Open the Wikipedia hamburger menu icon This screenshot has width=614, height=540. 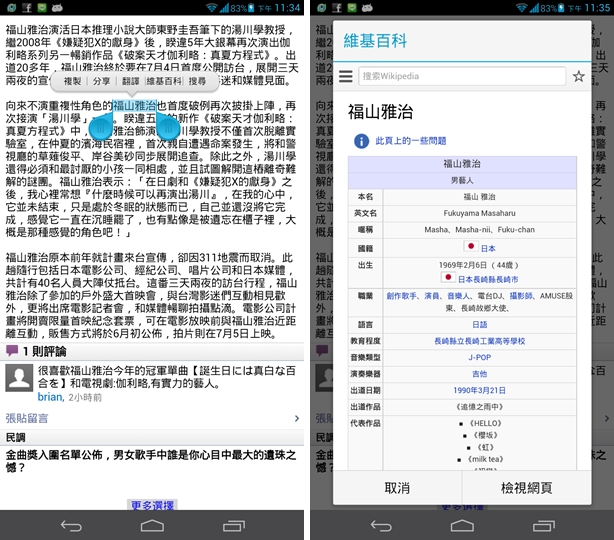click(x=346, y=76)
